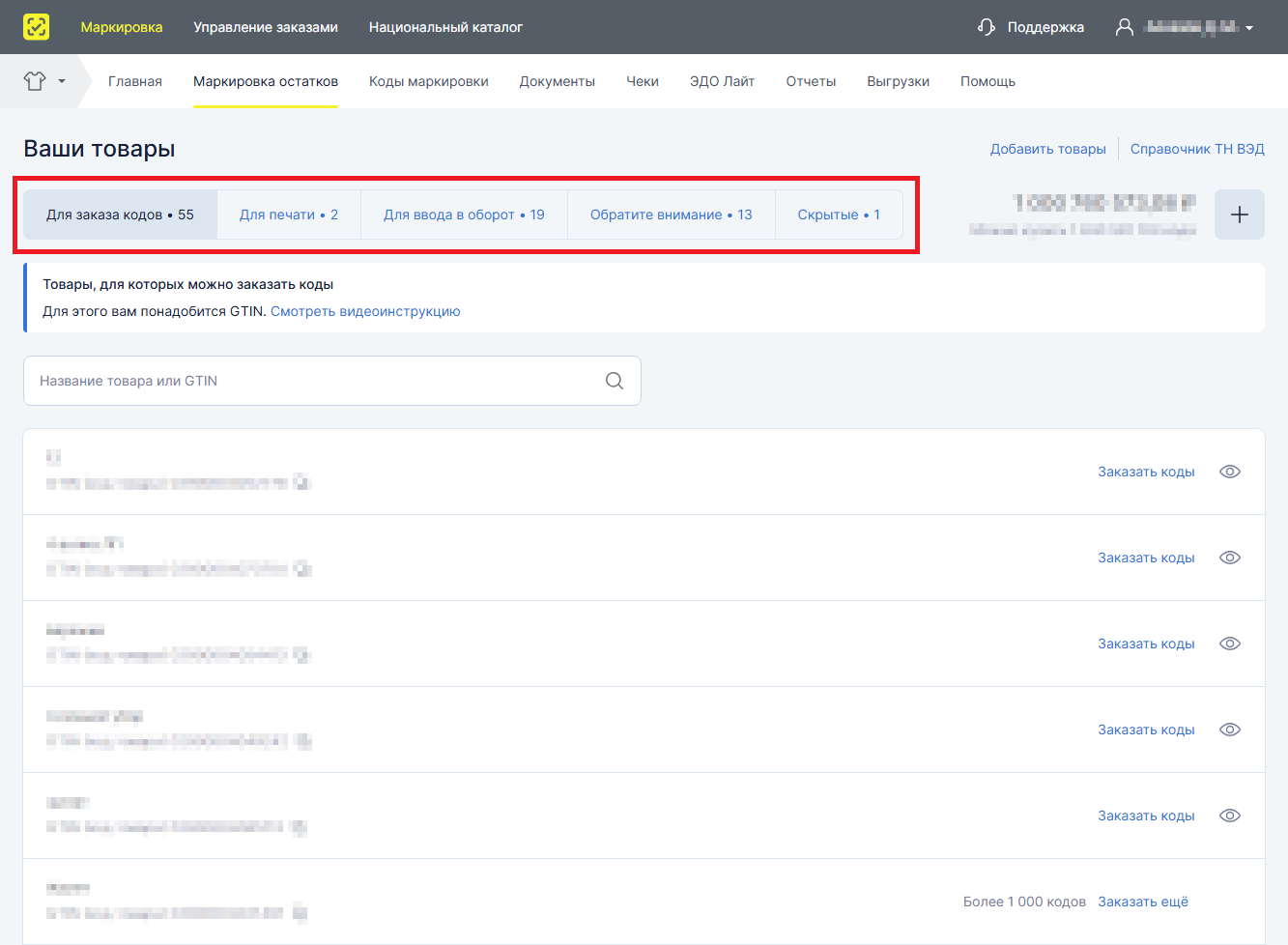Toggle the eye icon on the first product row
1288x945 pixels.
click(1230, 472)
